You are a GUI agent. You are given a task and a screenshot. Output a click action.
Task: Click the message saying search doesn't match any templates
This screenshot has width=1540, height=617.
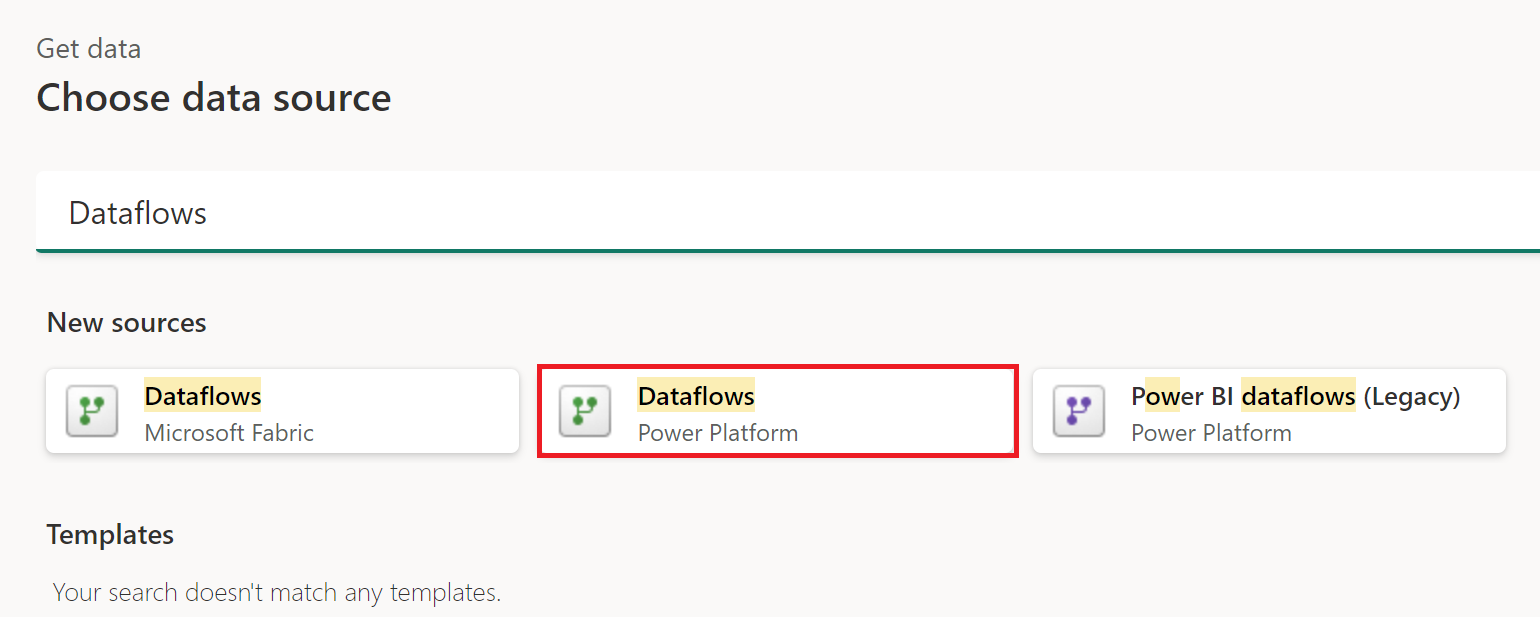[276, 591]
